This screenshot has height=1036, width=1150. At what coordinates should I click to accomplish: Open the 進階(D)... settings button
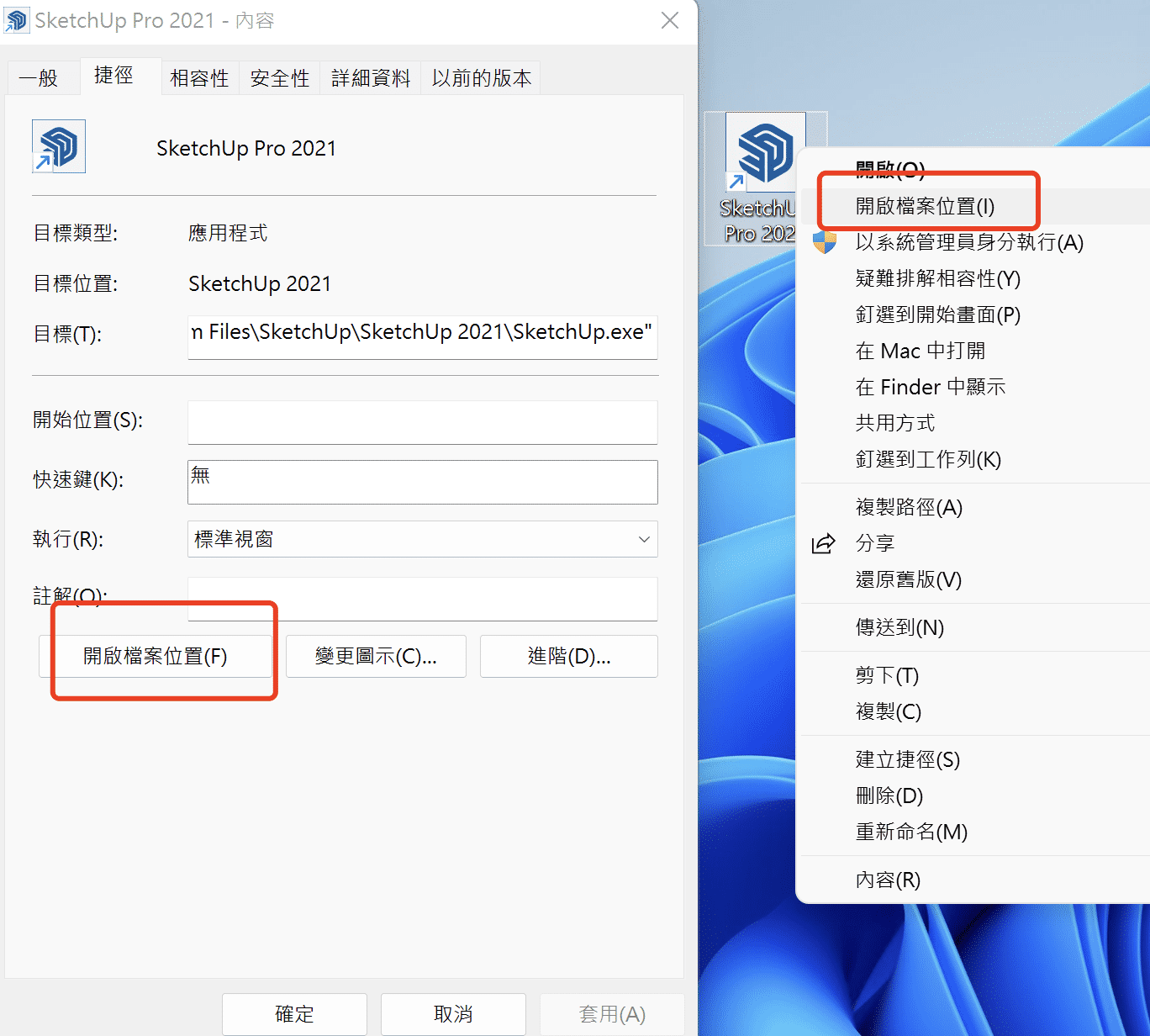pyautogui.click(x=568, y=656)
